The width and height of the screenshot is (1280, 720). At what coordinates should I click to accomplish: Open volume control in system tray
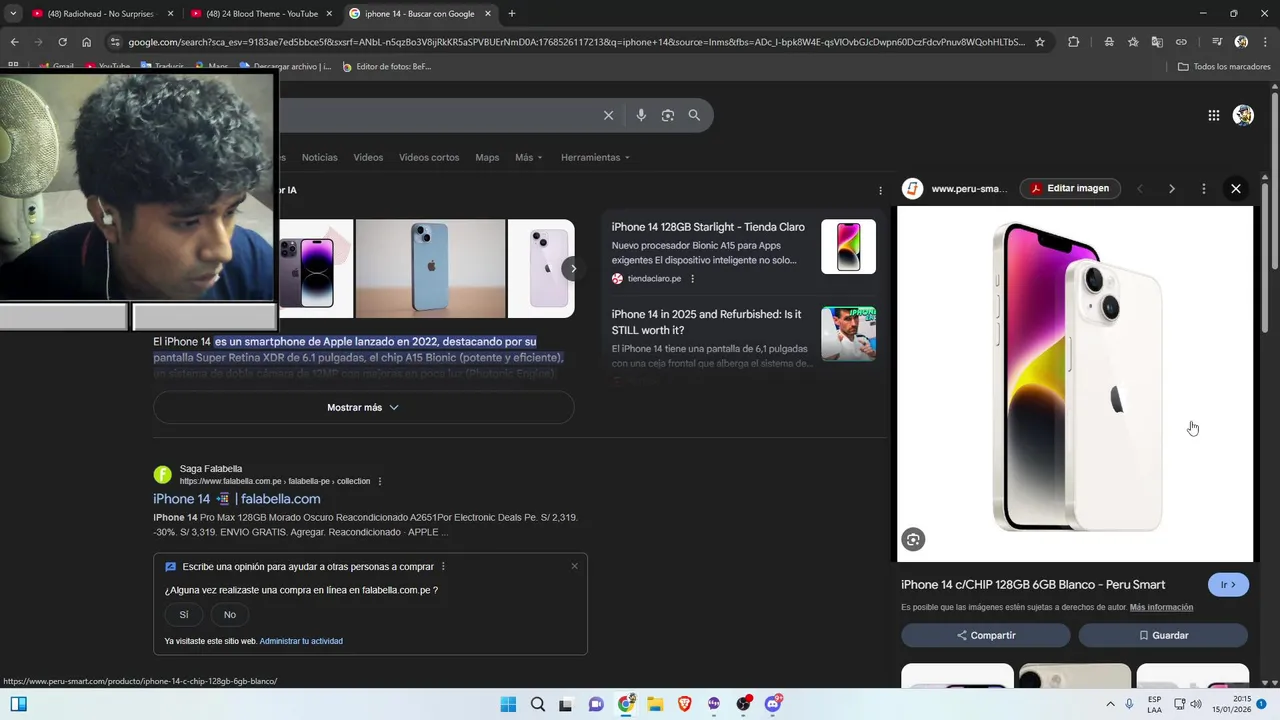[1196, 704]
